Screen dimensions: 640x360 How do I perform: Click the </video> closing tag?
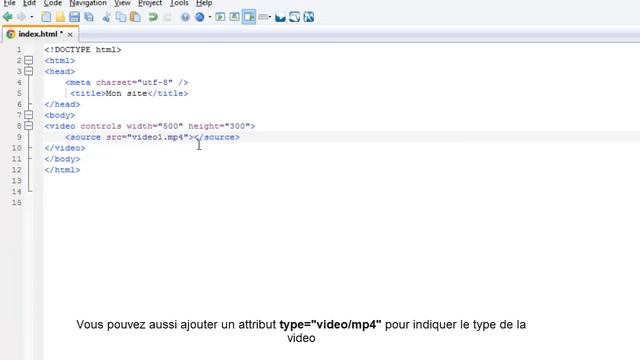tap(65, 148)
